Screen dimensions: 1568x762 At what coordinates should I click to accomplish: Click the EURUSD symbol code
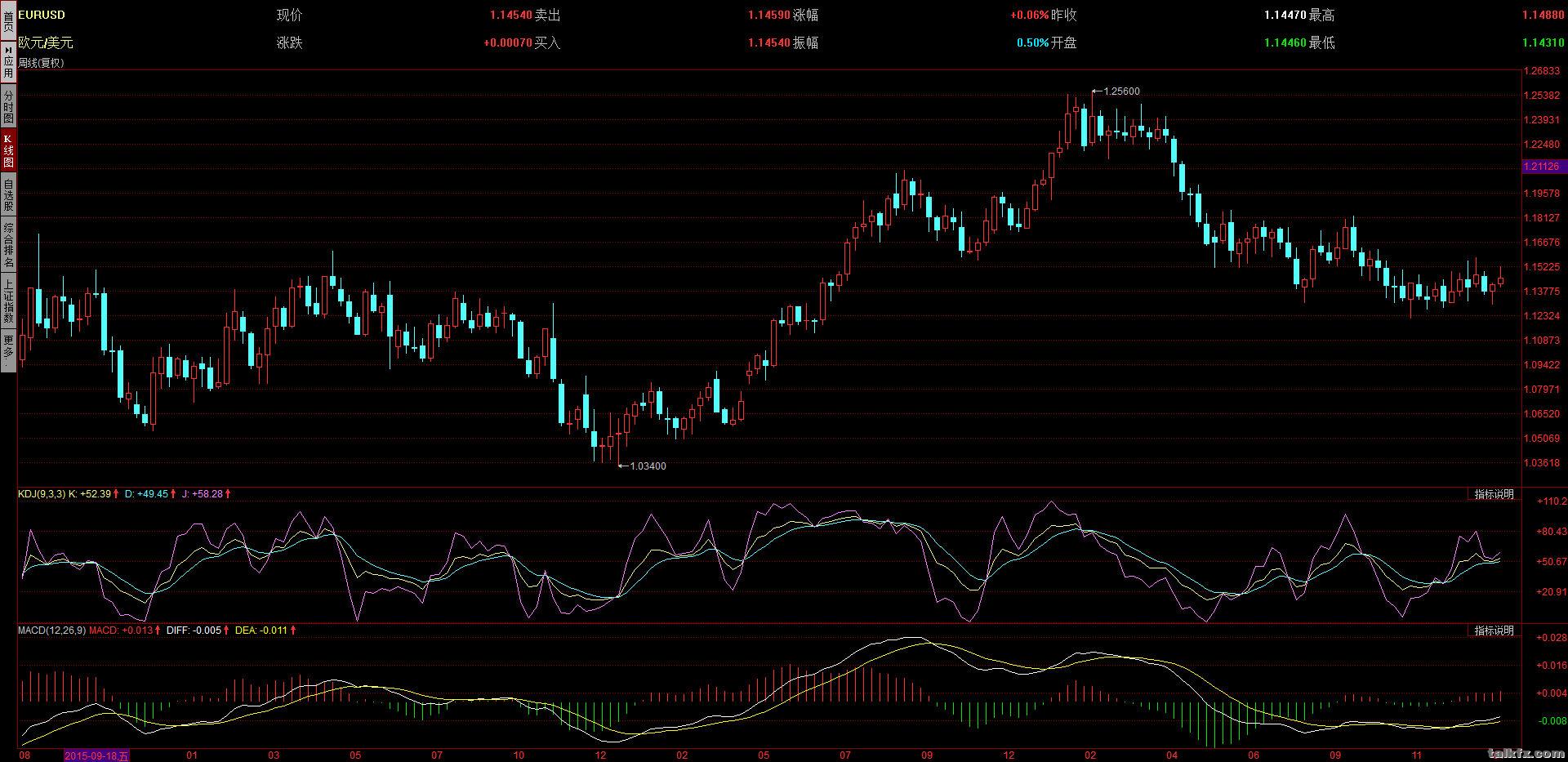[x=42, y=15]
